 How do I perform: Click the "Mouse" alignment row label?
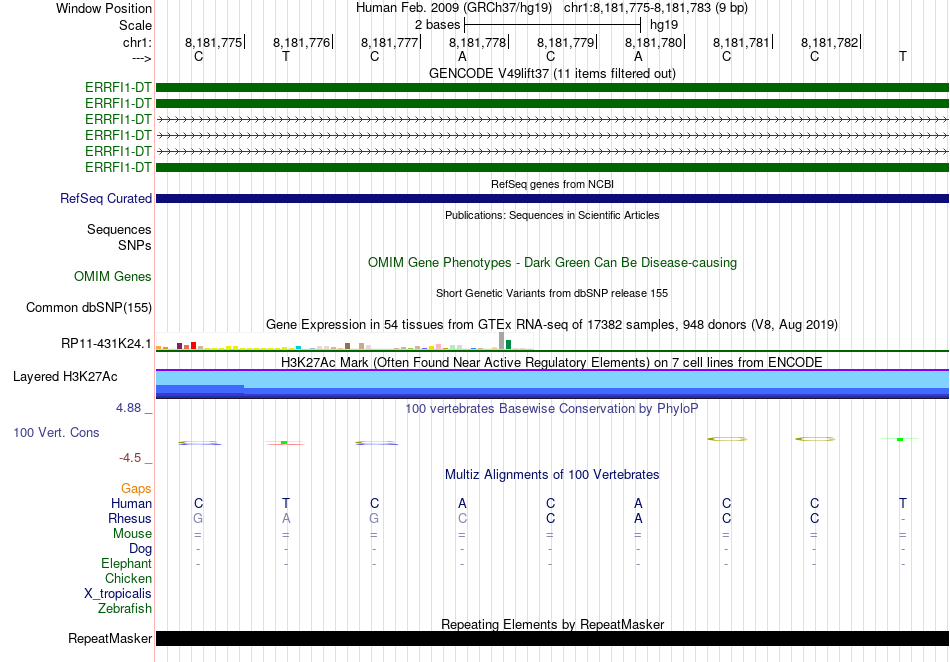[x=132, y=534]
